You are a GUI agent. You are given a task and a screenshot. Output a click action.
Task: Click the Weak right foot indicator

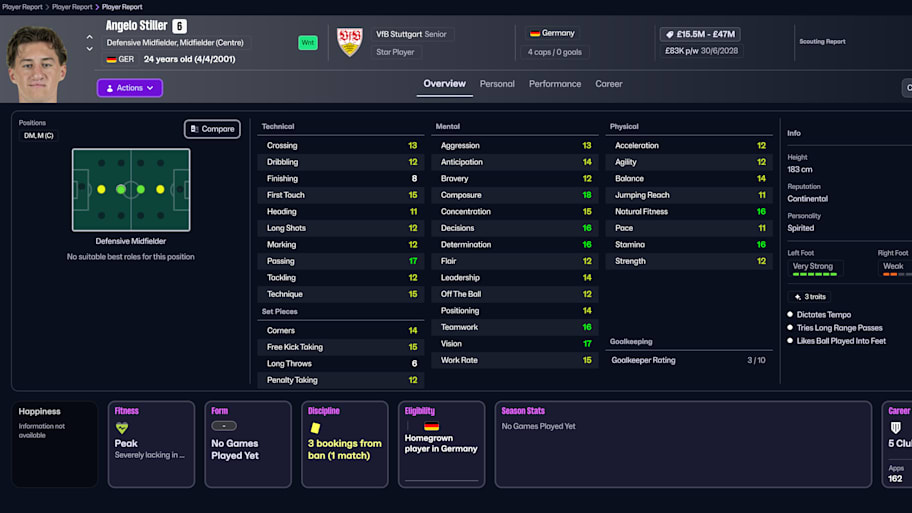tap(894, 268)
